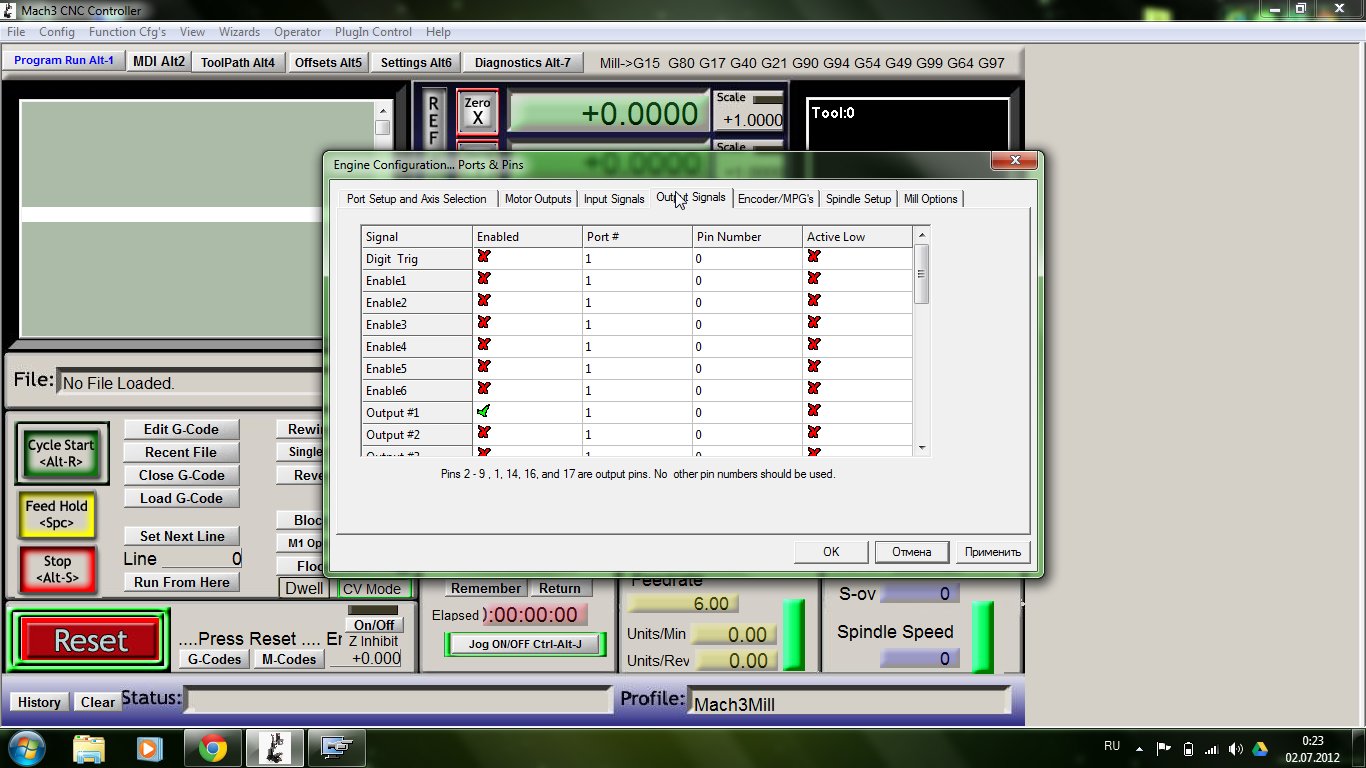This screenshot has width=1366, height=768.
Task: Toggle Active Low for Digit Trig
Action: pos(814,257)
